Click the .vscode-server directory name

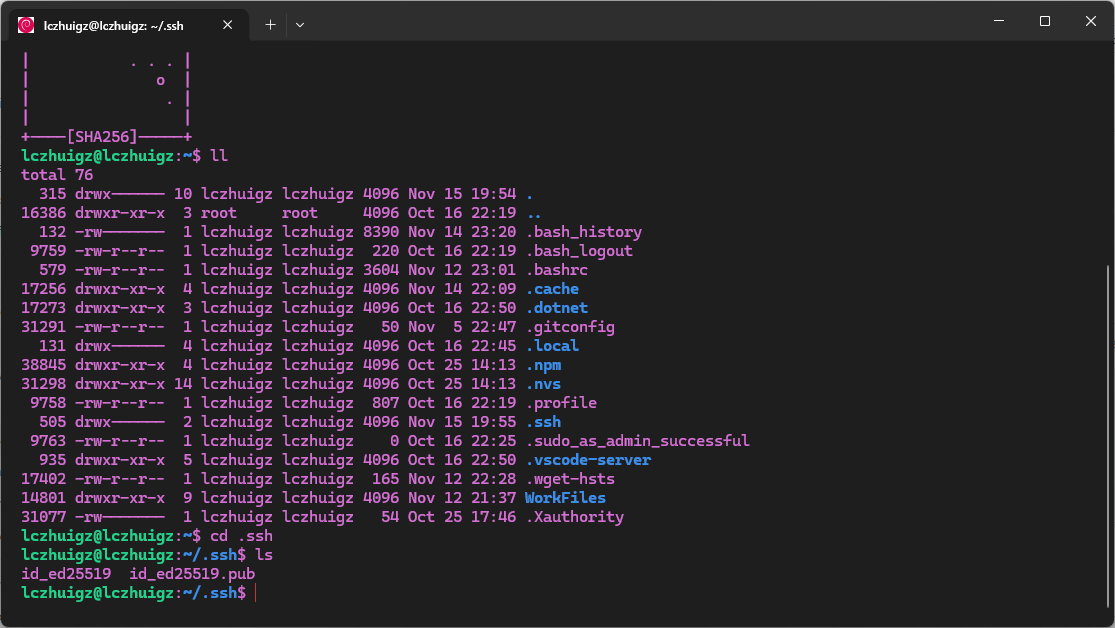pos(587,460)
